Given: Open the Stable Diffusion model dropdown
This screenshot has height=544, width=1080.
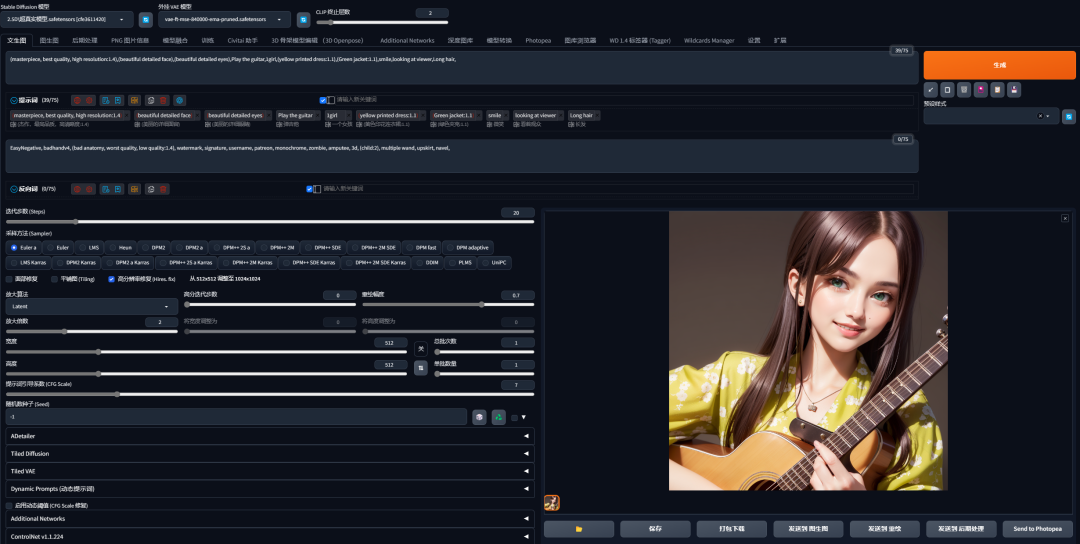Looking at the screenshot, I should pyautogui.click(x=67, y=19).
